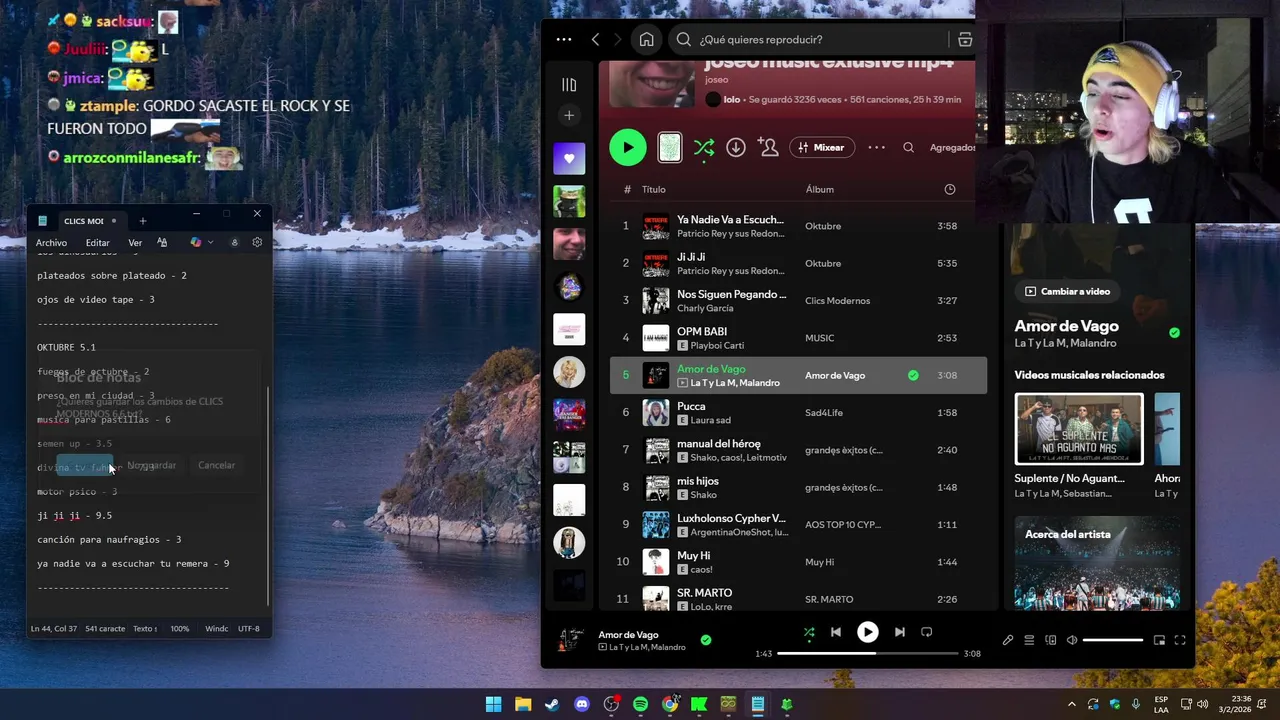Go forward in Spotify navigation

point(617,39)
